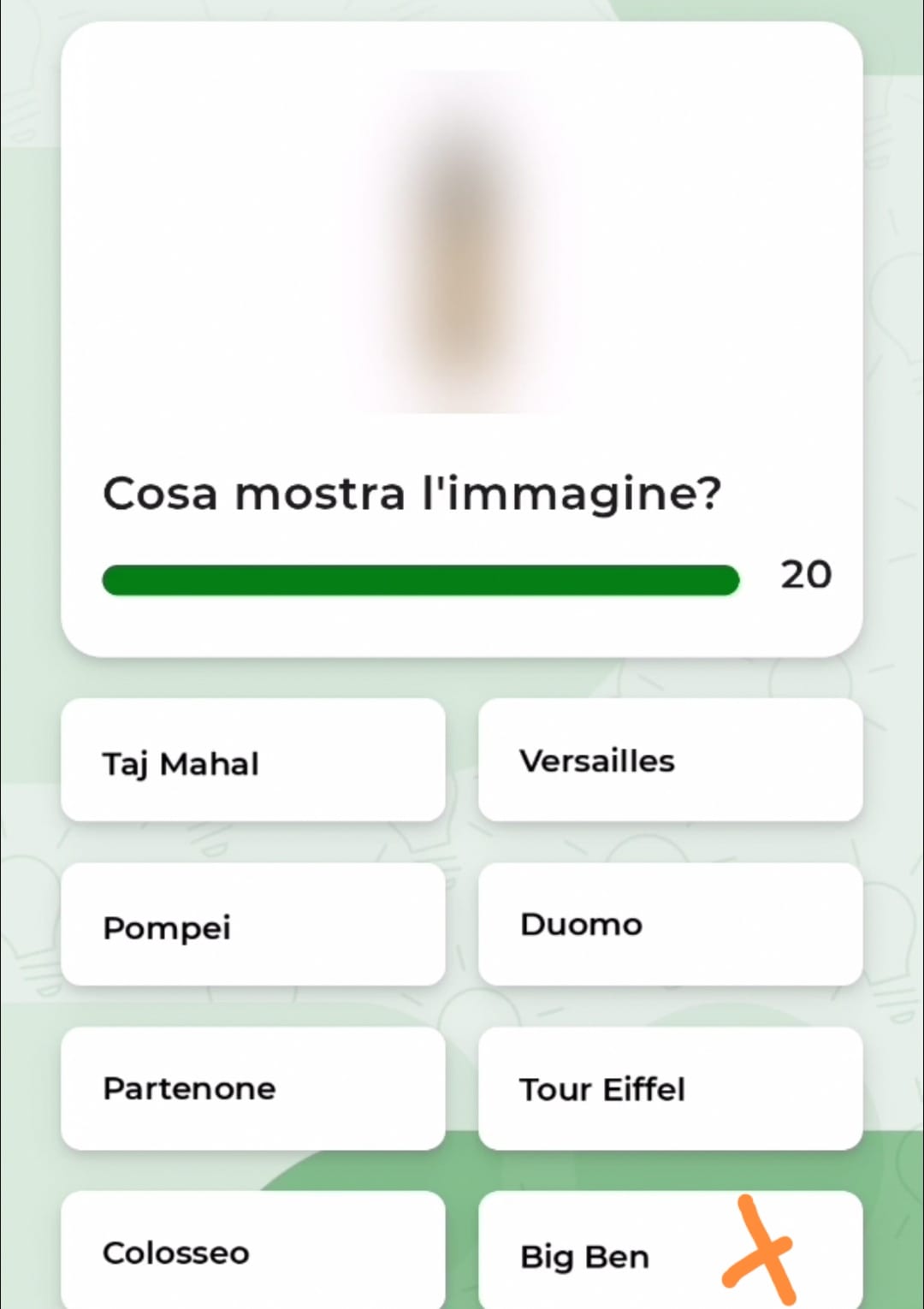Choose the Partenone option
Viewport: 924px width, 1309px height.
click(x=253, y=1089)
